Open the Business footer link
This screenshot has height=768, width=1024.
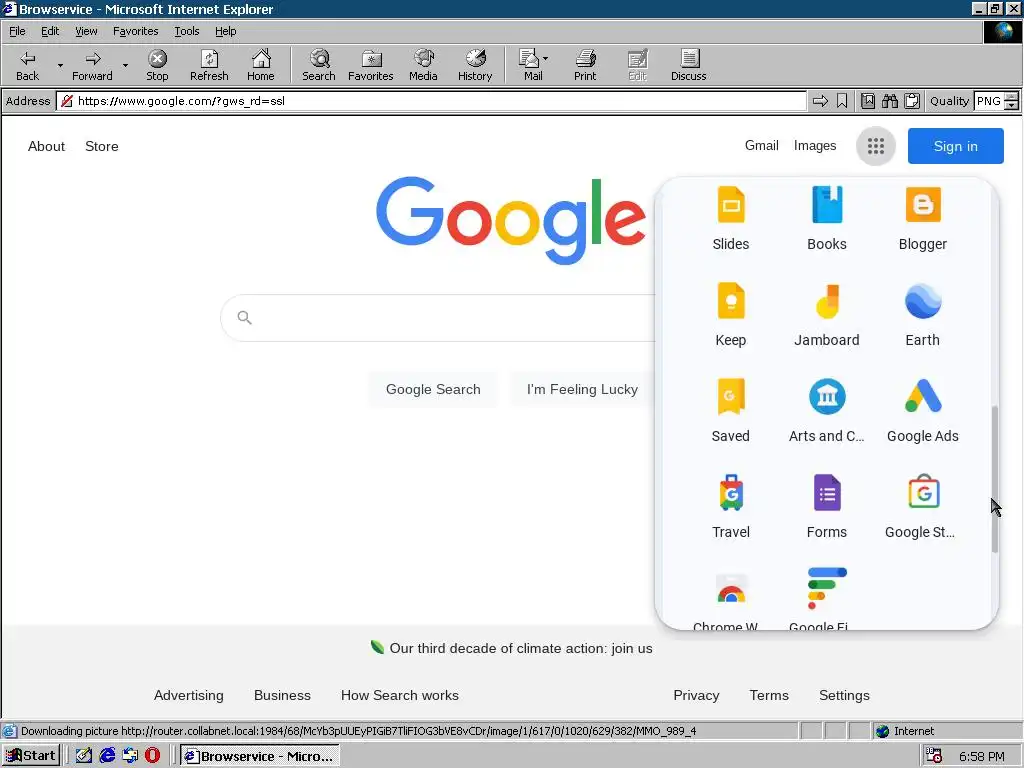[282, 696]
